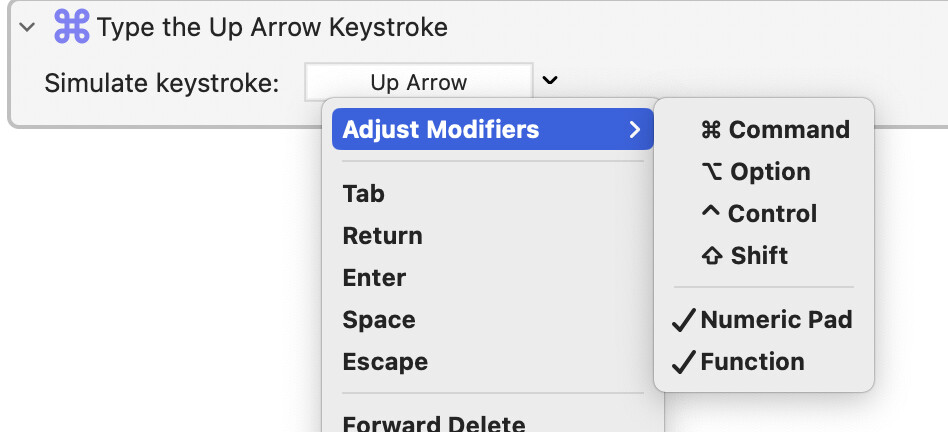Uncheck the Function modifier
Screen dimensions: 948x432
tap(739, 362)
